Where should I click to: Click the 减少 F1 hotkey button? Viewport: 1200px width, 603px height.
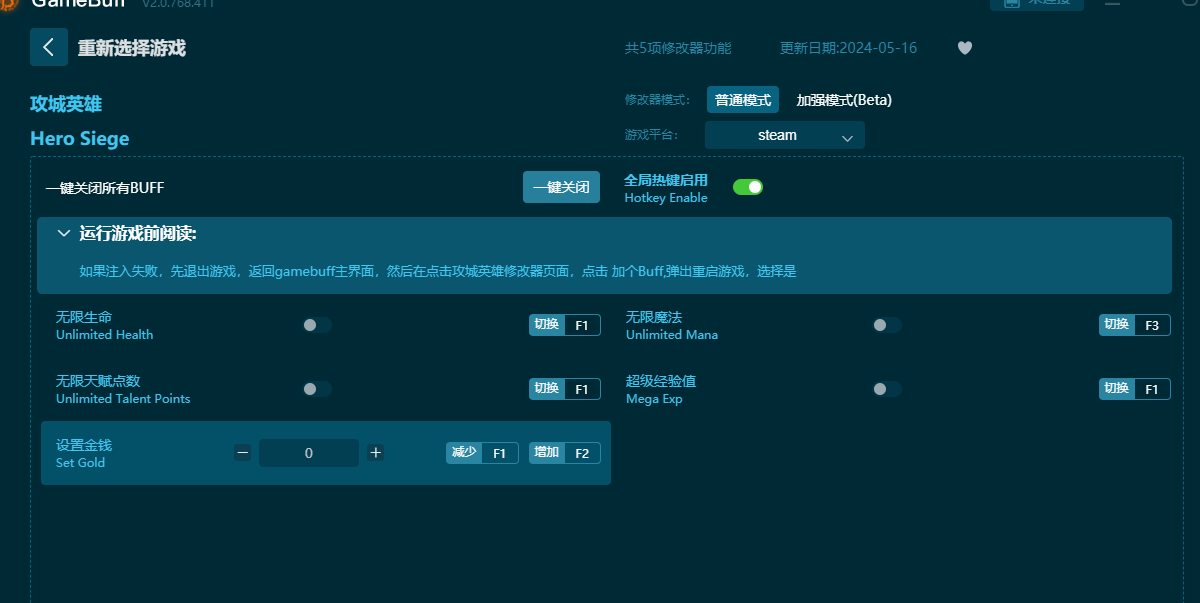[482, 453]
